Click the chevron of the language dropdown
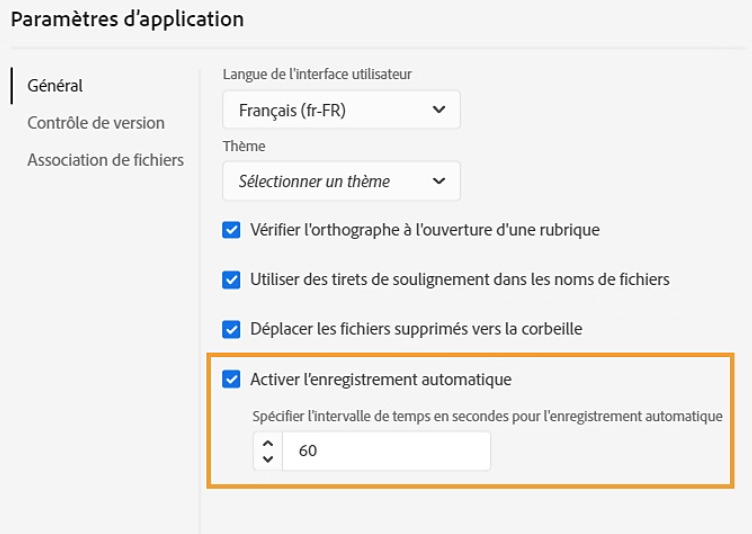The image size is (752, 534). [438, 110]
